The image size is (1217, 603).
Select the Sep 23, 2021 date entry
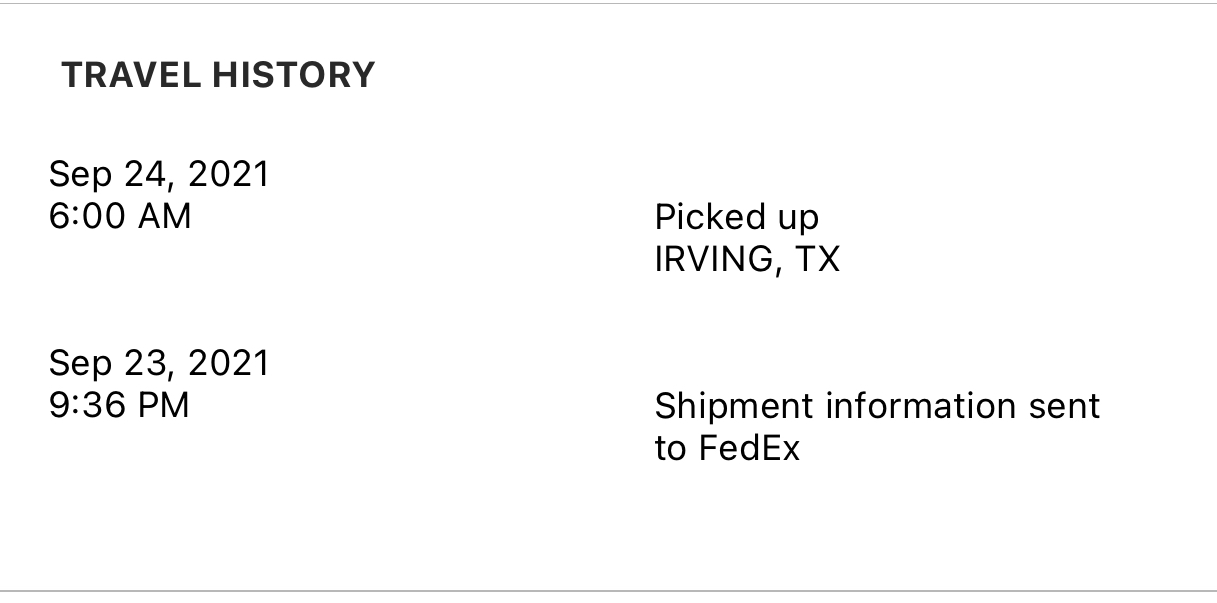(x=159, y=363)
